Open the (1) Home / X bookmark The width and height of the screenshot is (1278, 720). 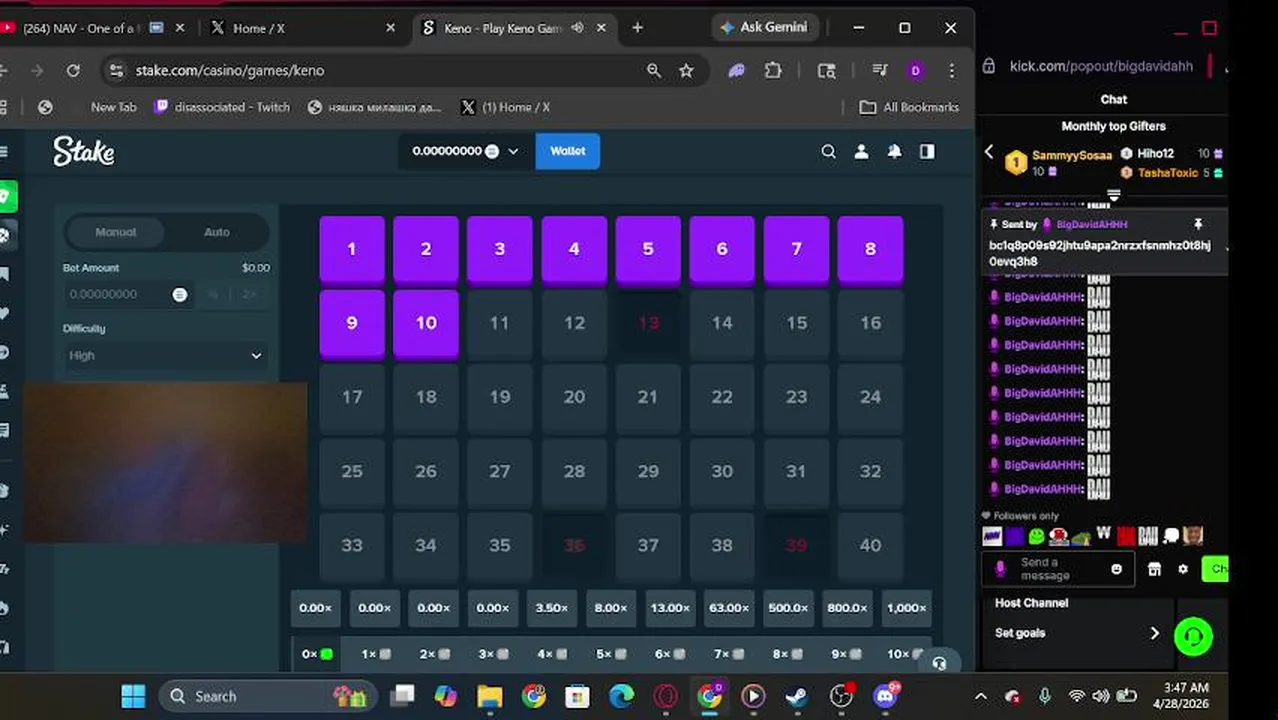coord(505,107)
